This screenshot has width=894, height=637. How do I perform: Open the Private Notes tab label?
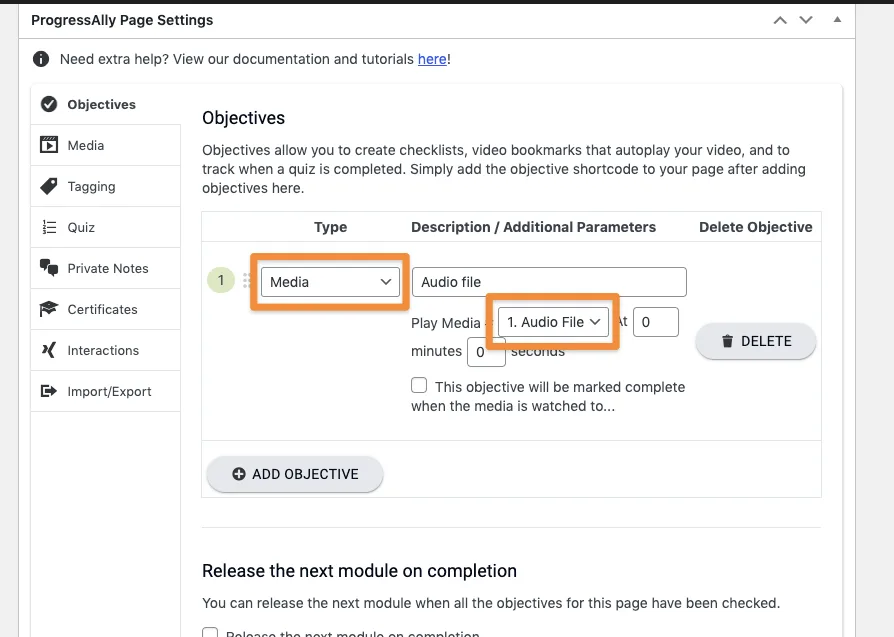coord(108,269)
